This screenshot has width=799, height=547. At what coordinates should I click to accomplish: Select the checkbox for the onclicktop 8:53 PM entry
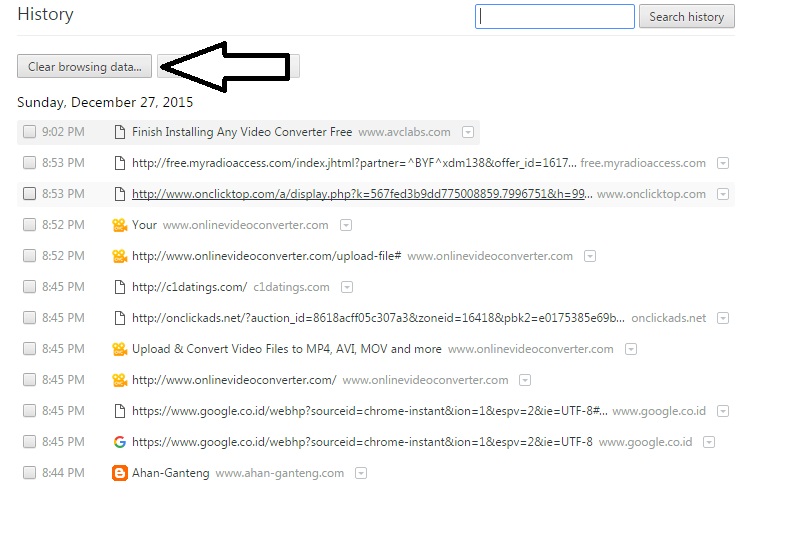[x=30, y=194]
